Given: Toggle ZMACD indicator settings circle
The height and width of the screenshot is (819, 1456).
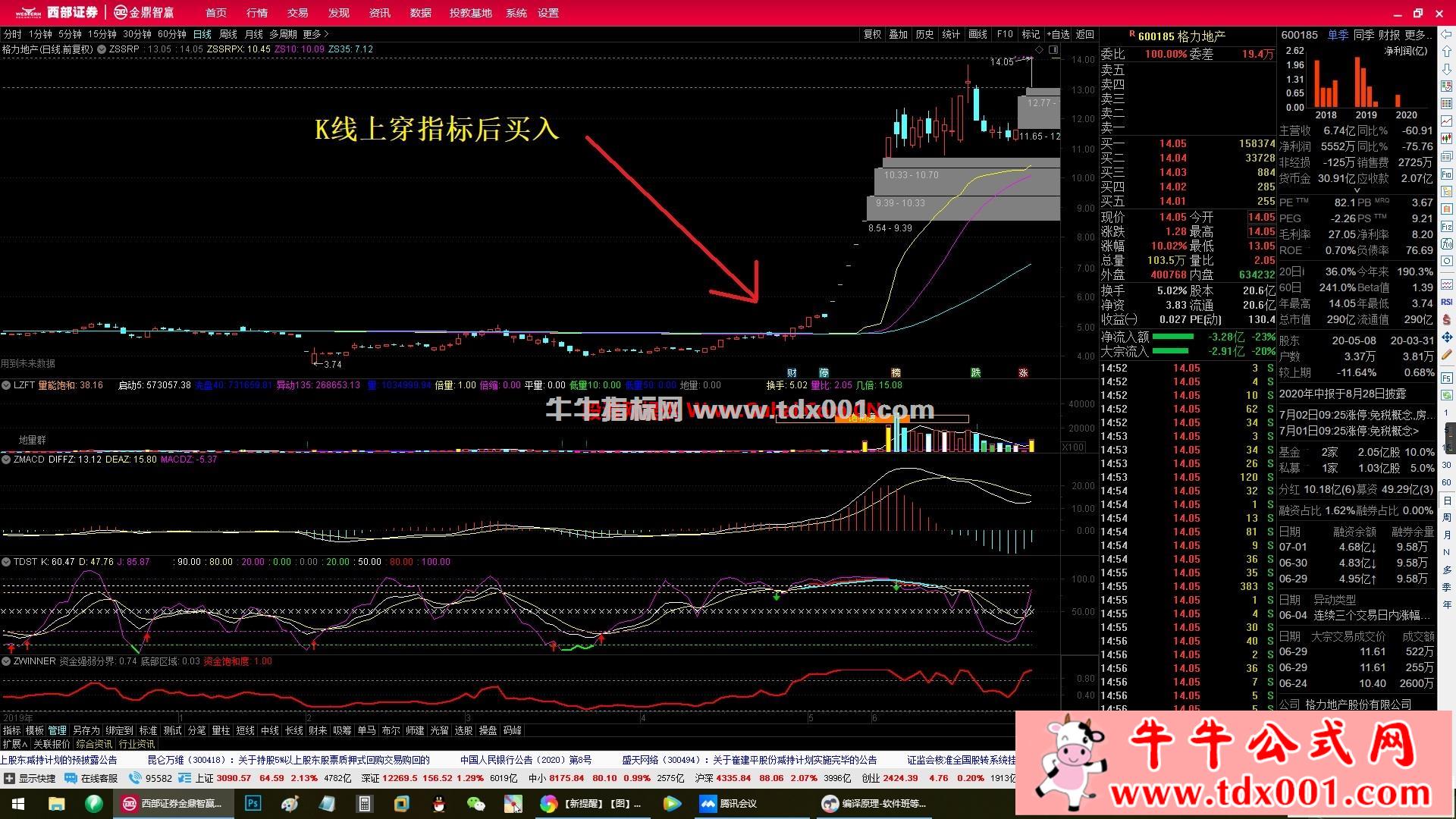Looking at the screenshot, I should point(6,460).
